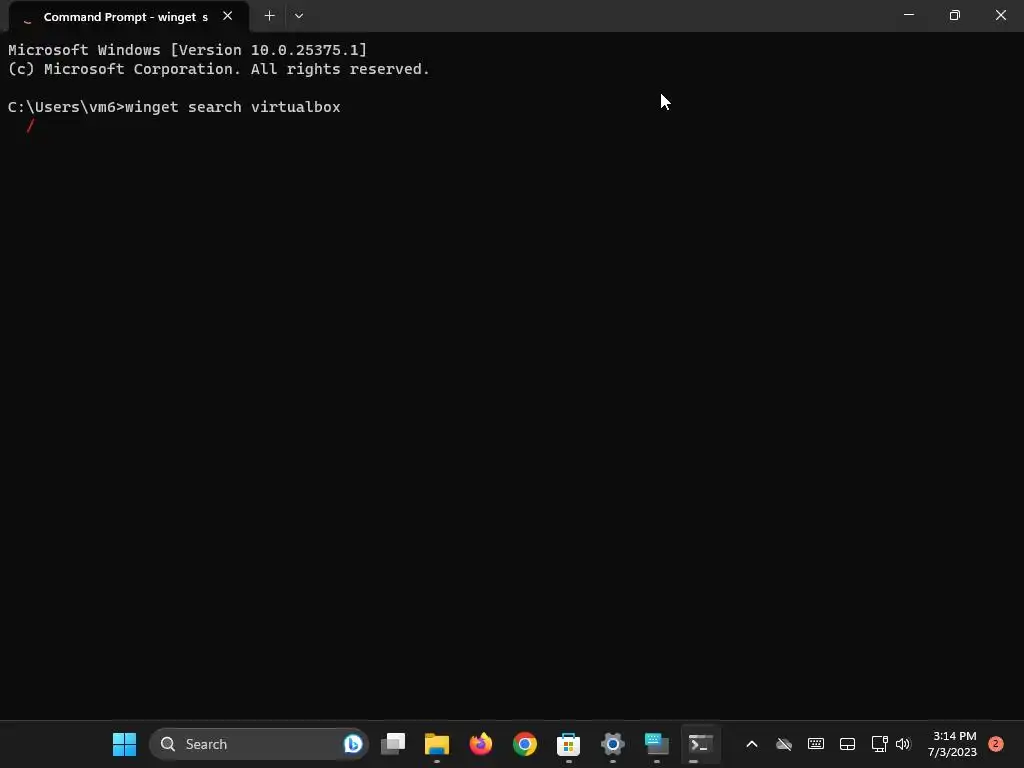Open File Explorer from the taskbar

[437, 744]
